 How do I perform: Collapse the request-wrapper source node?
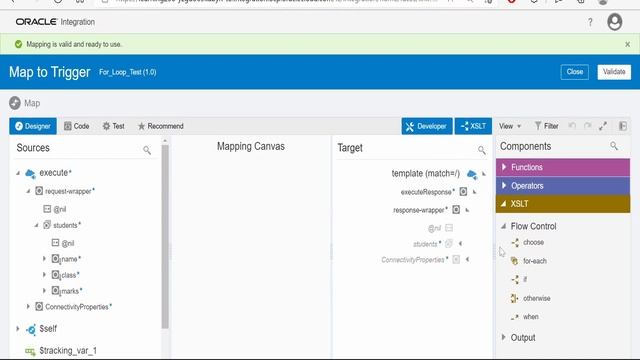28,191
